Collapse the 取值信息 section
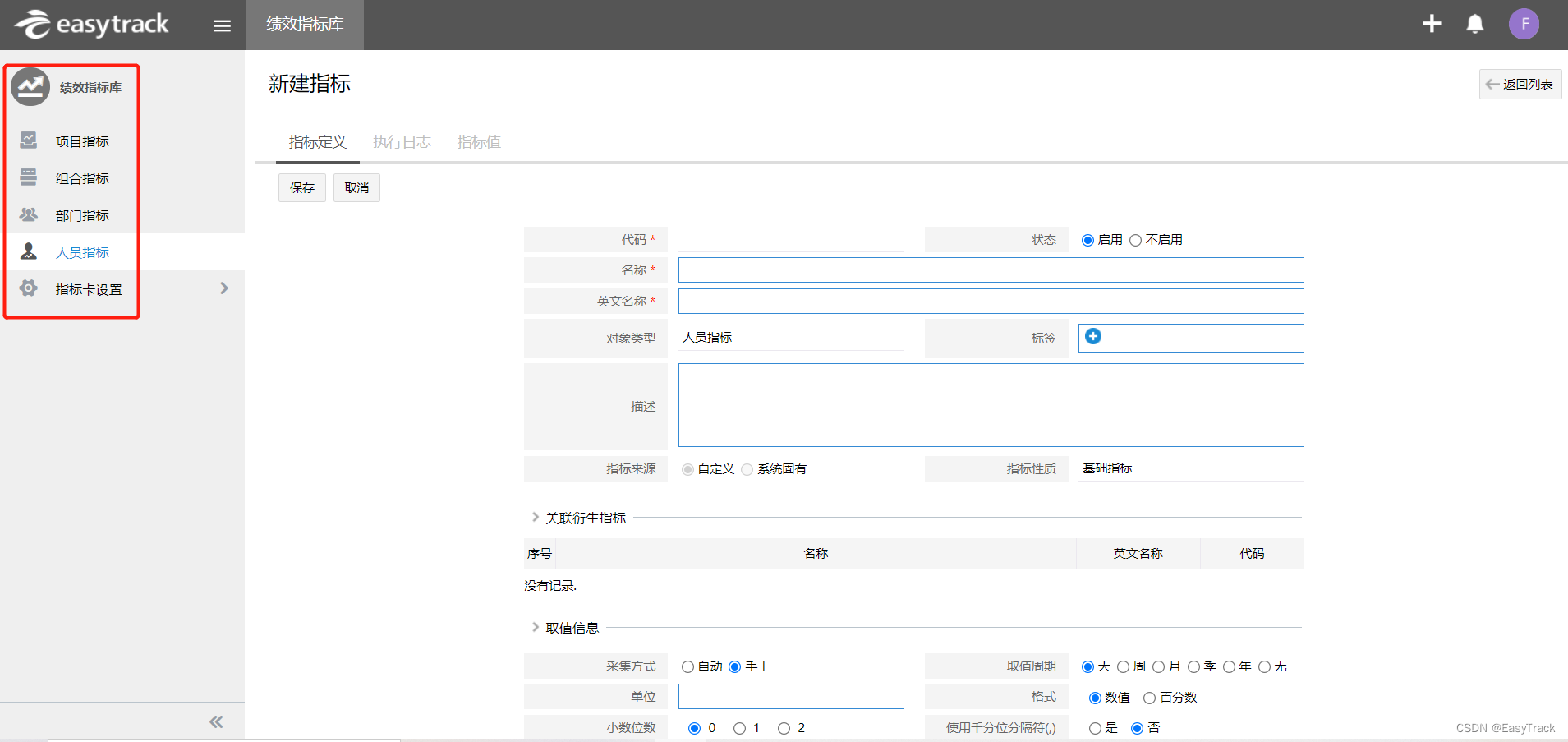Screen dimensions: 1568x742 pyautogui.click(x=536, y=628)
